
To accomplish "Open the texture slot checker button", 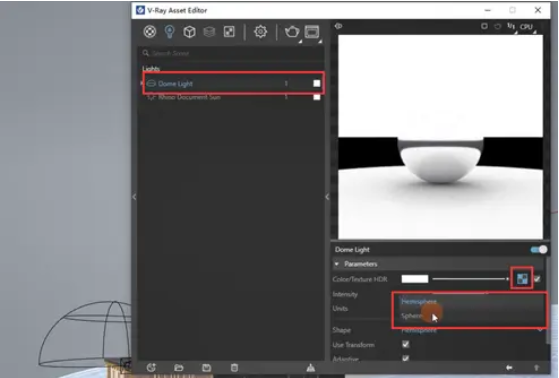I will pyautogui.click(x=522, y=279).
